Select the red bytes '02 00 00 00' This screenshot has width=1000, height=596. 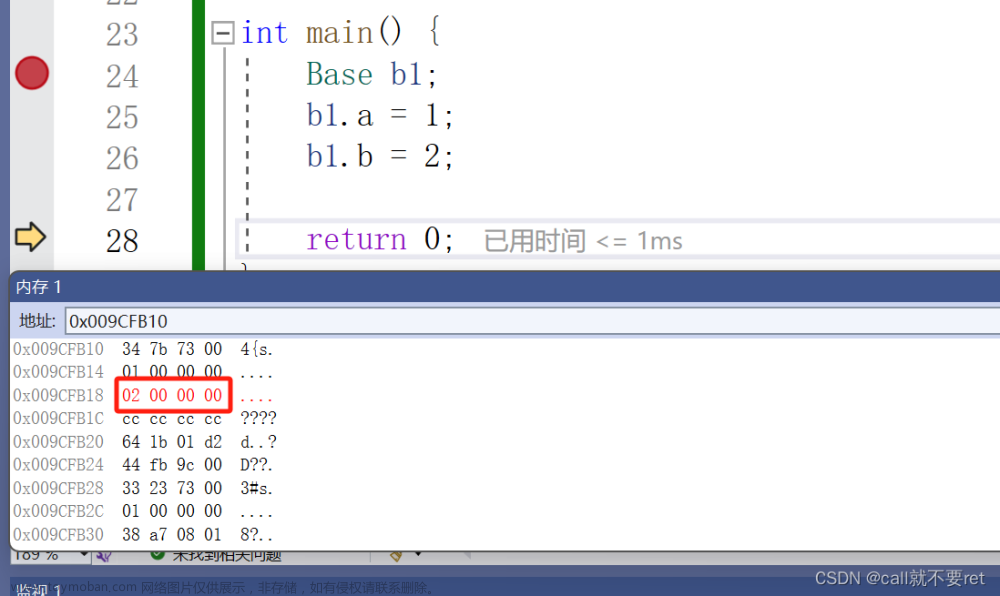coord(172,395)
